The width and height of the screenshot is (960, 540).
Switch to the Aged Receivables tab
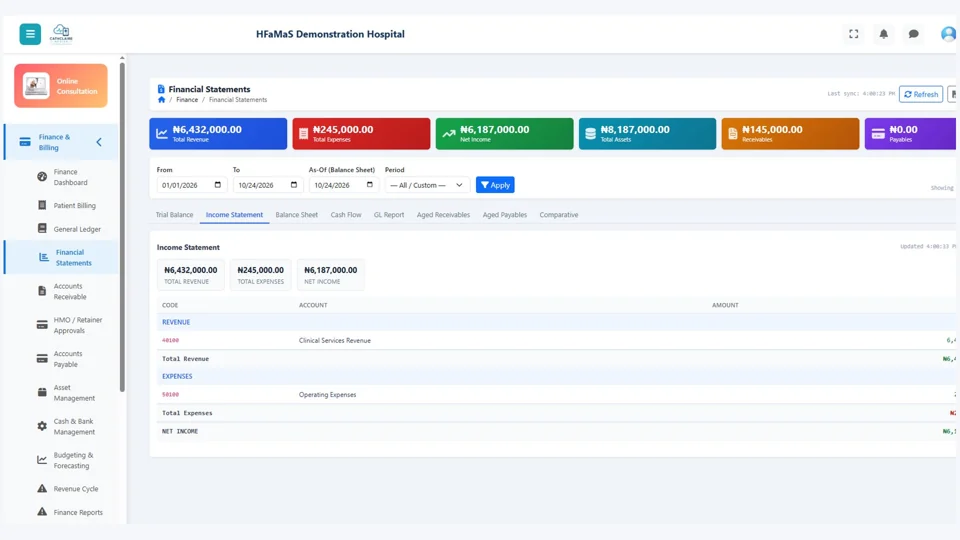pyautogui.click(x=443, y=215)
